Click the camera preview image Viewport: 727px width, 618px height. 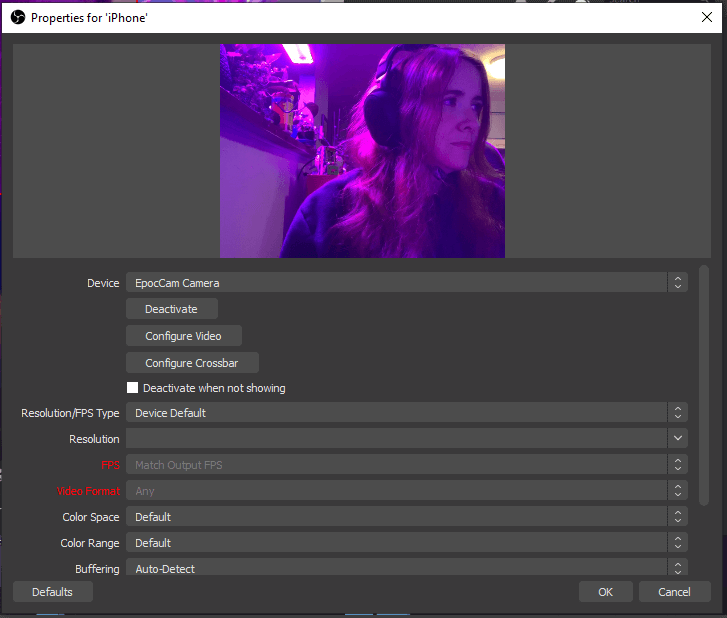coord(362,151)
